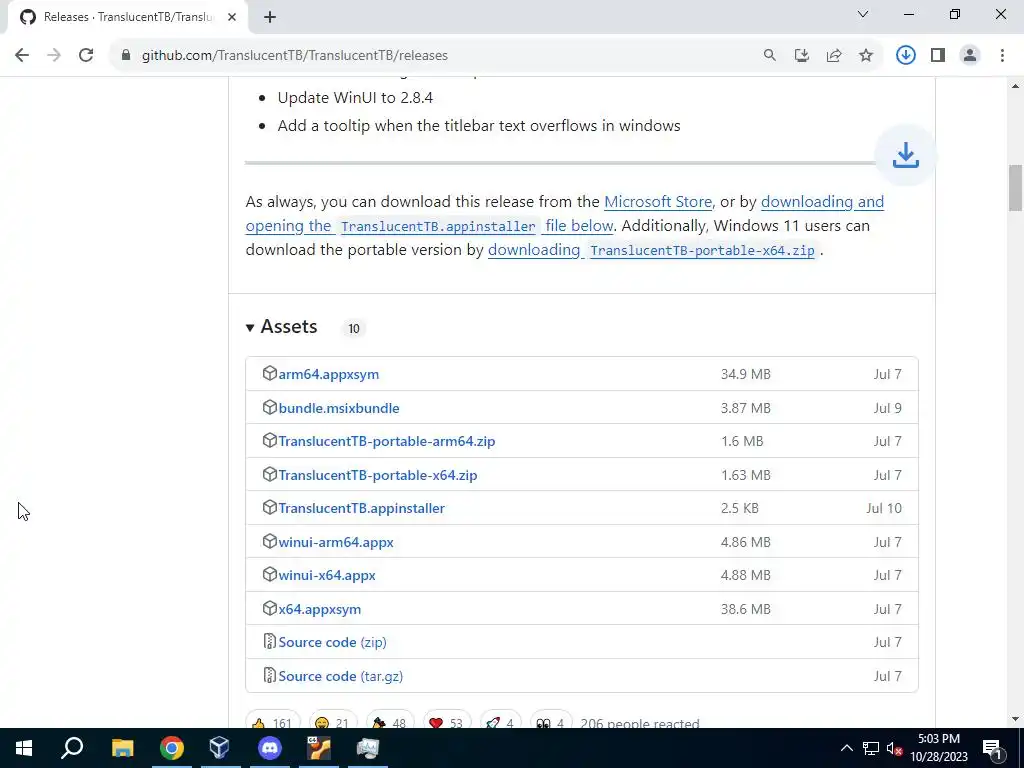1024x768 pixels.
Task: Click the tab search chevron
Action: [x=863, y=14]
